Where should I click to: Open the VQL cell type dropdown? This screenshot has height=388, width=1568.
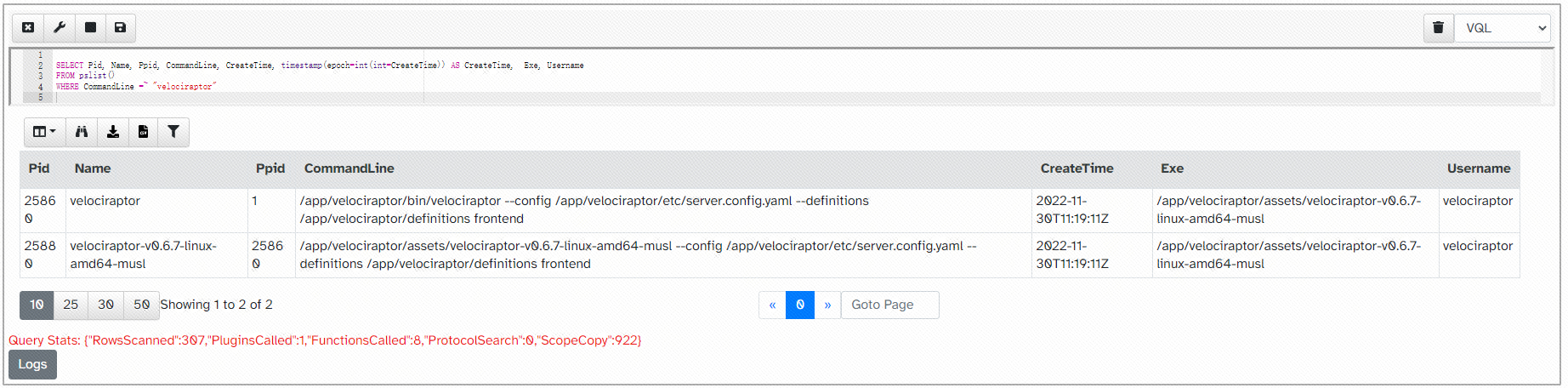coord(1503,27)
